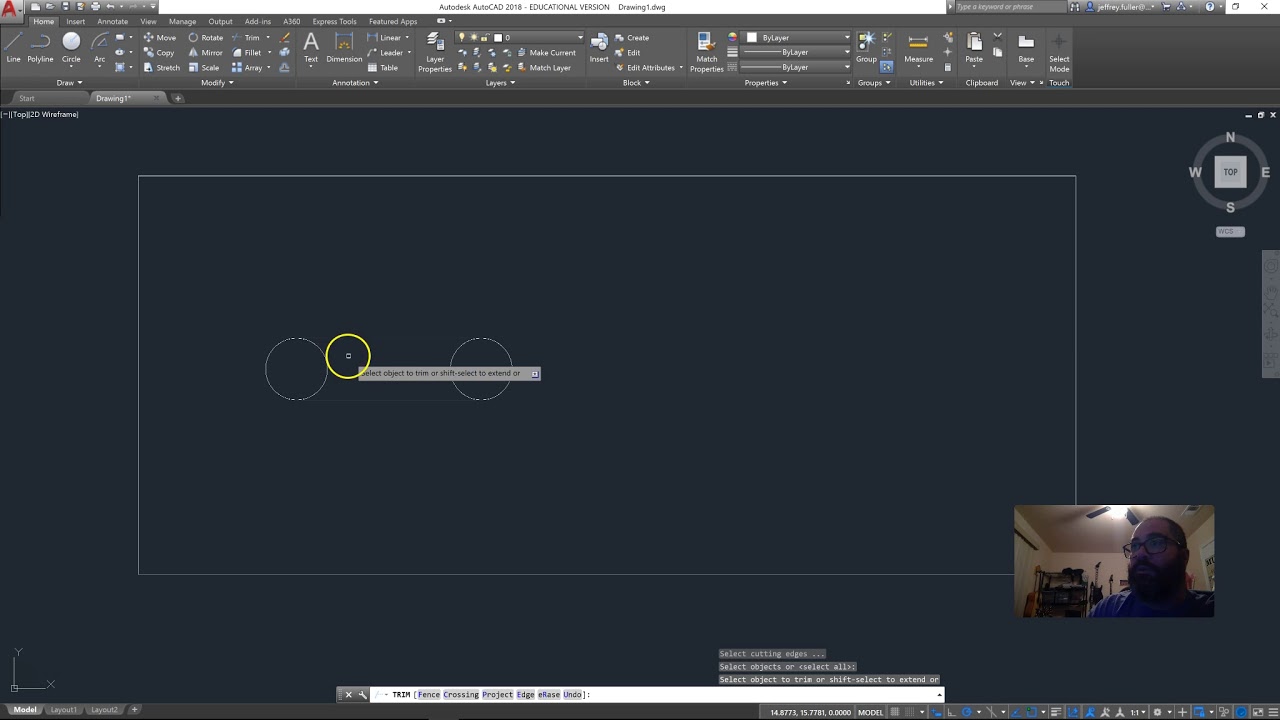This screenshot has height=720, width=1280.
Task: Click the Group tool
Action: point(866,47)
